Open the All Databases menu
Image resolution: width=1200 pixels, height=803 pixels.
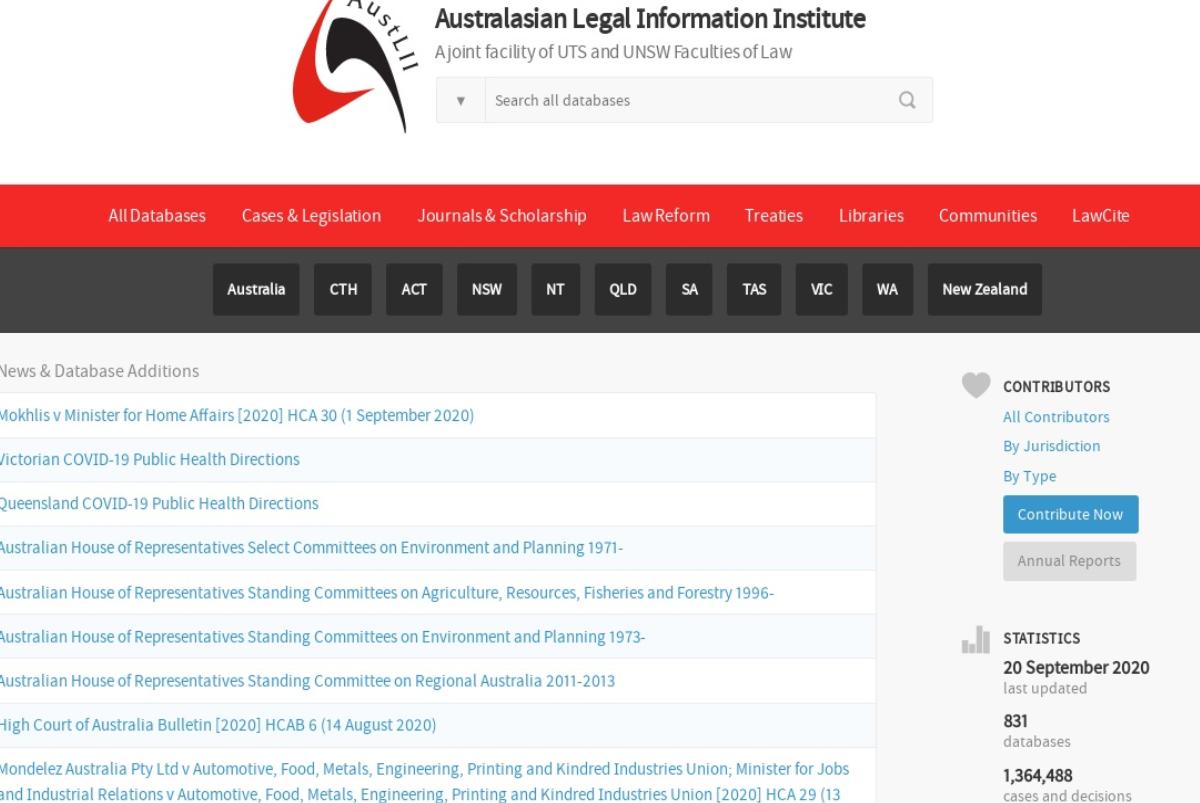(157, 216)
